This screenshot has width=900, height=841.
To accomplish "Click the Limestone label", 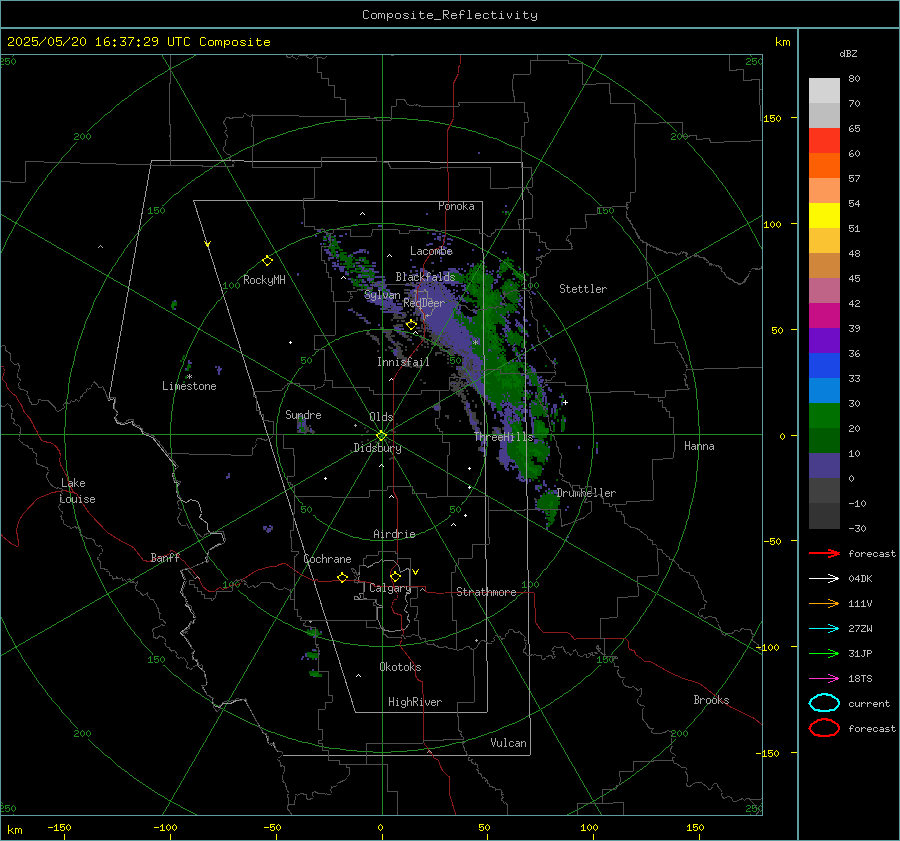I will (189, 386).
